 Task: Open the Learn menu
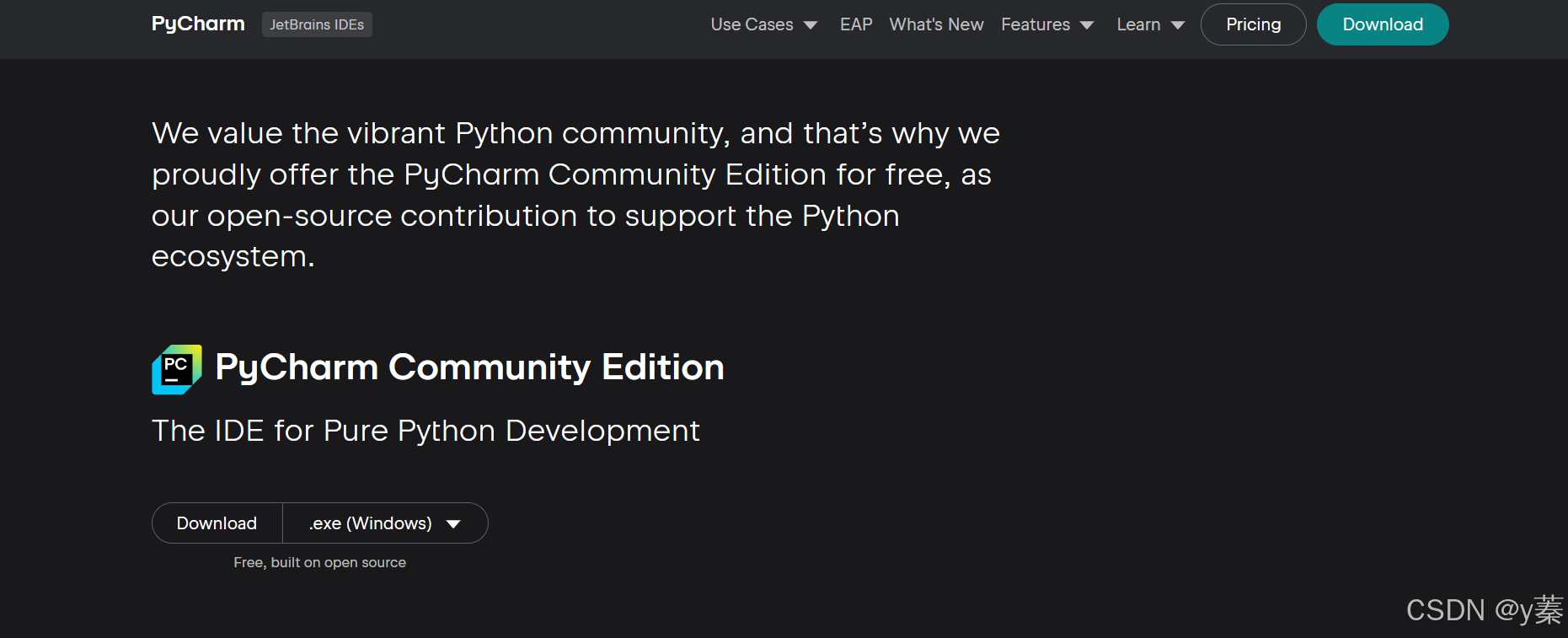(x=1138, y=24)
